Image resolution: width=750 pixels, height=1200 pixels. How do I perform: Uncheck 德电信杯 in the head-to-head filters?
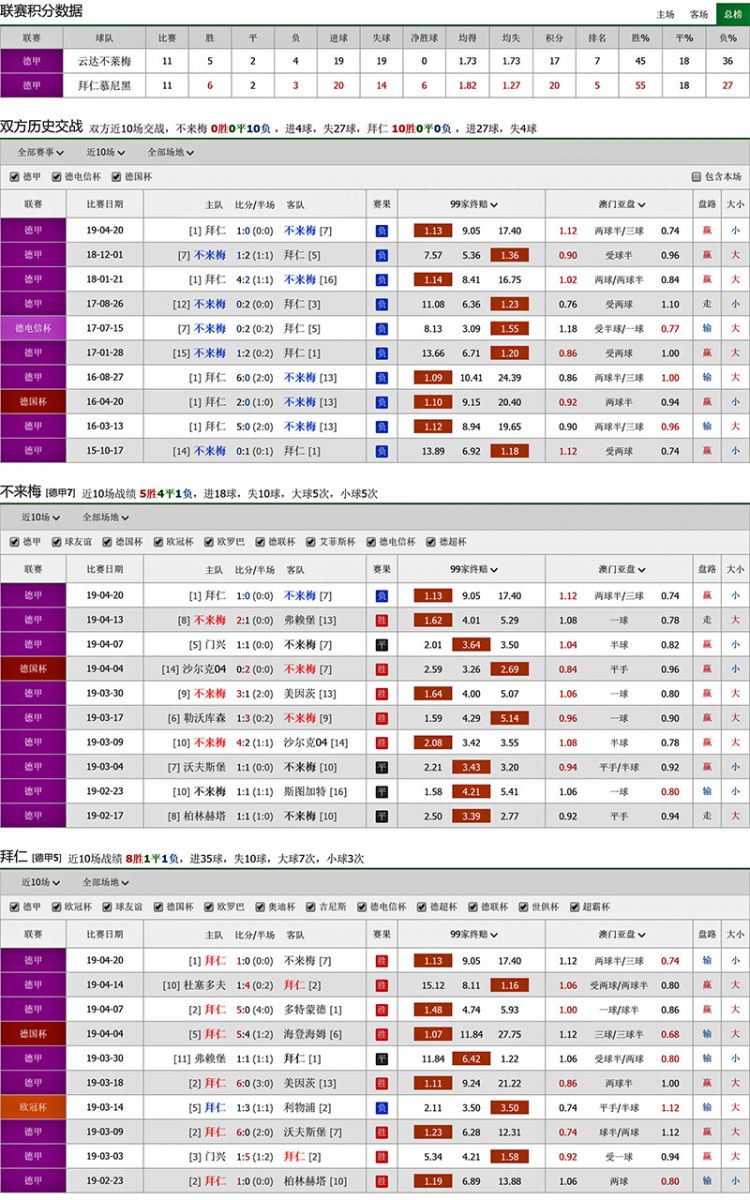[x=57, y=177]
